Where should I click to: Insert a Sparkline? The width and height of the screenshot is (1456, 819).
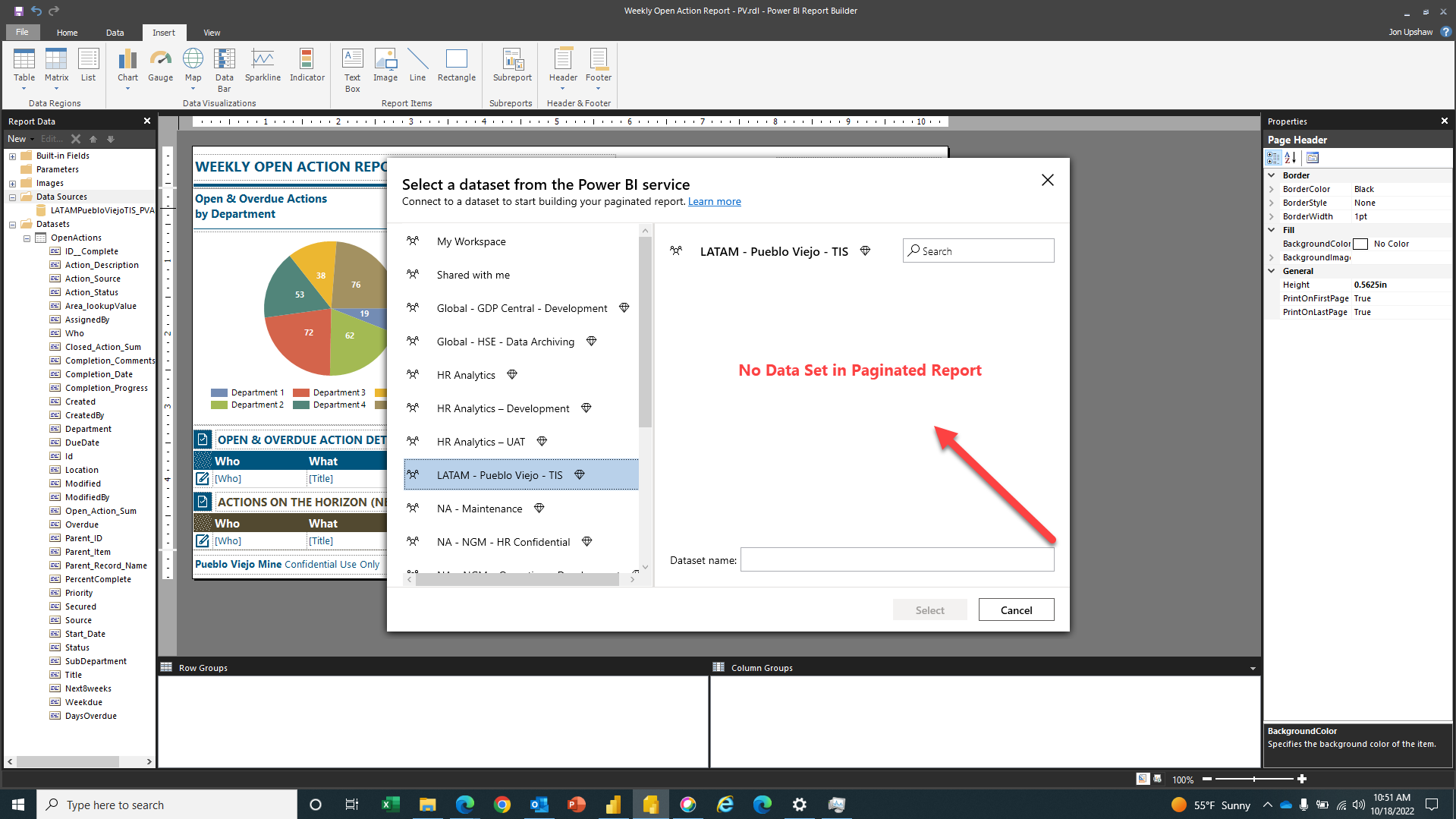[x=263, y=65]
